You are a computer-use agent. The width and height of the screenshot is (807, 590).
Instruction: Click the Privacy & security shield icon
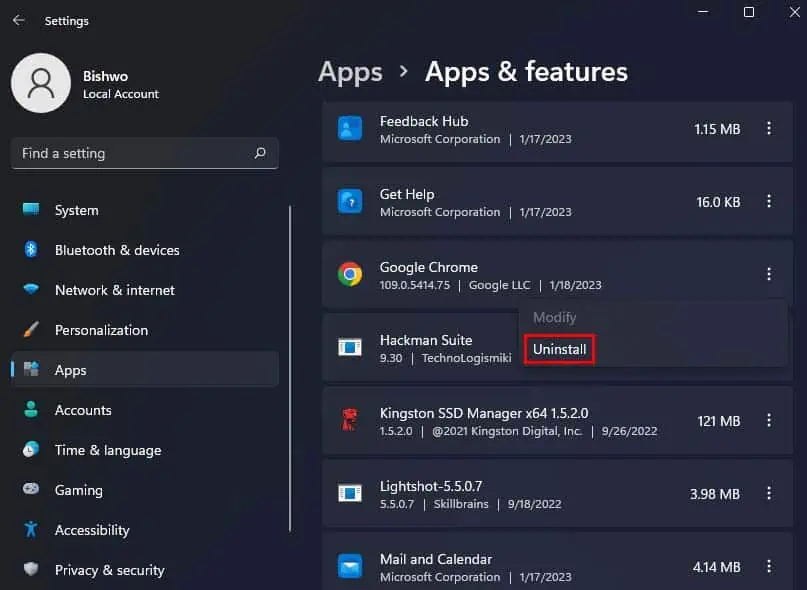pos(31,569)
